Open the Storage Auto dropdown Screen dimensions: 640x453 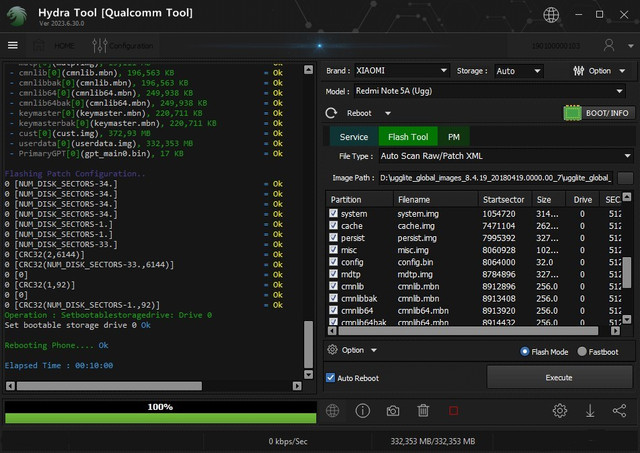519,71
